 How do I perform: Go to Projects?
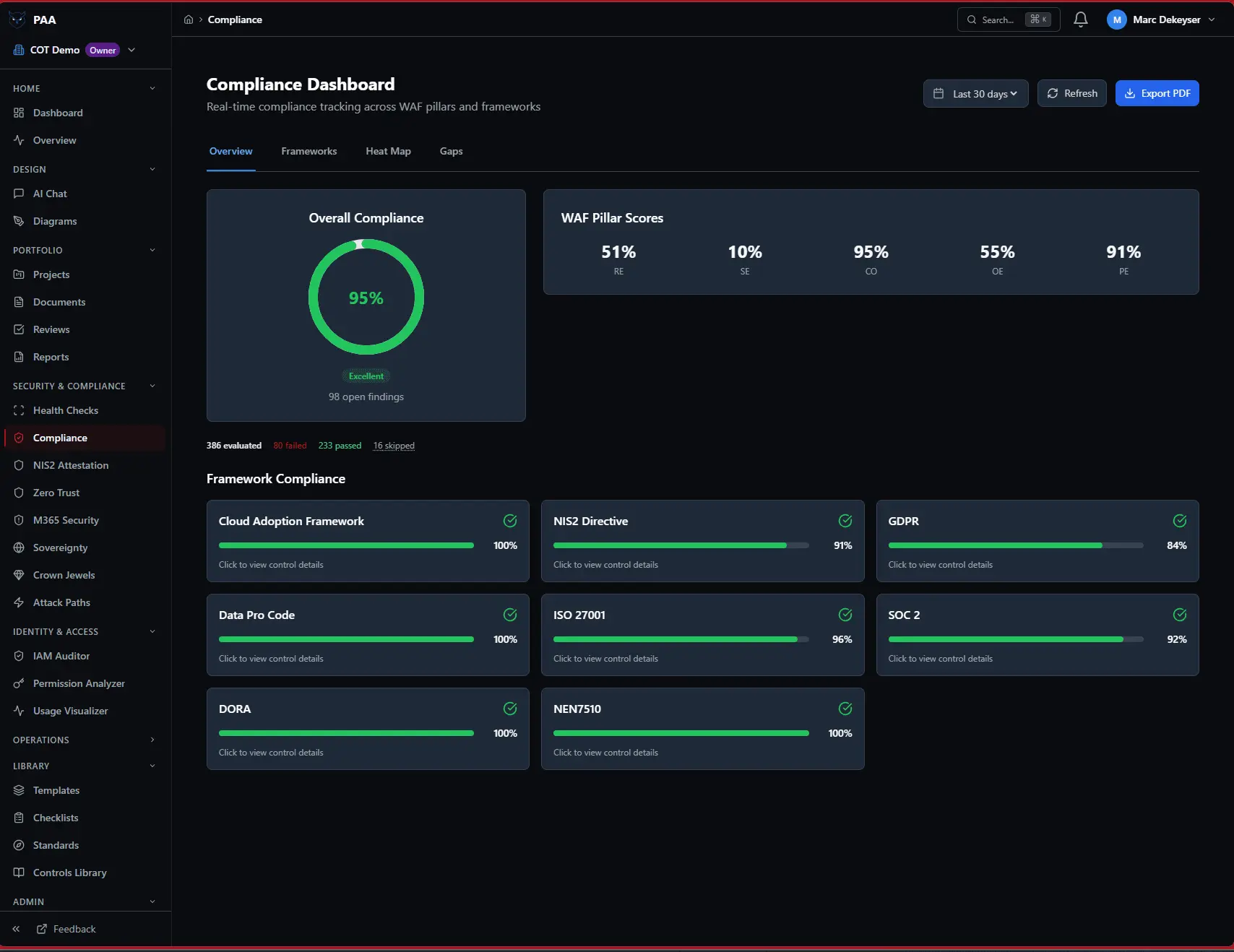pyautogui.click(x=85, y=274)
